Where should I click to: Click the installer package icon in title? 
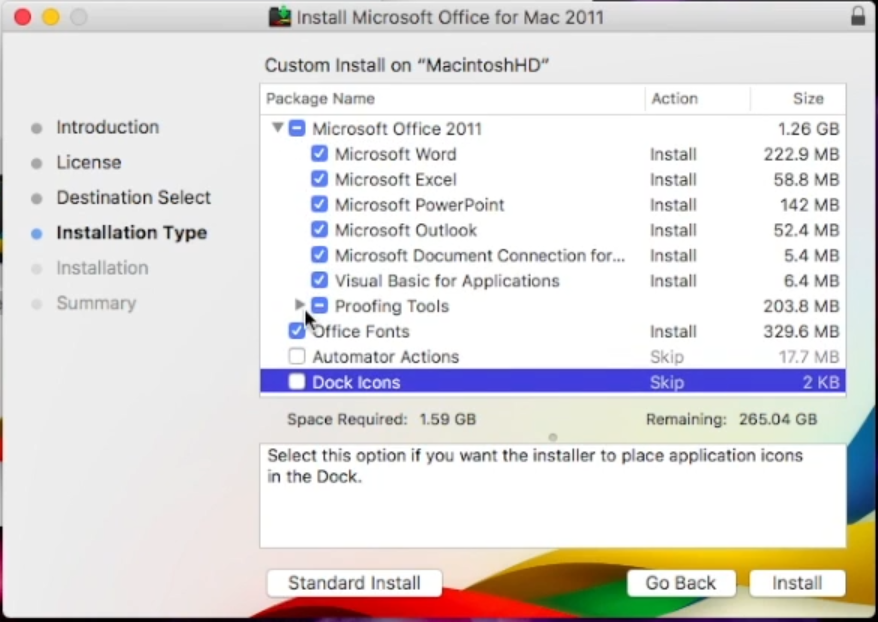(280, 17)
